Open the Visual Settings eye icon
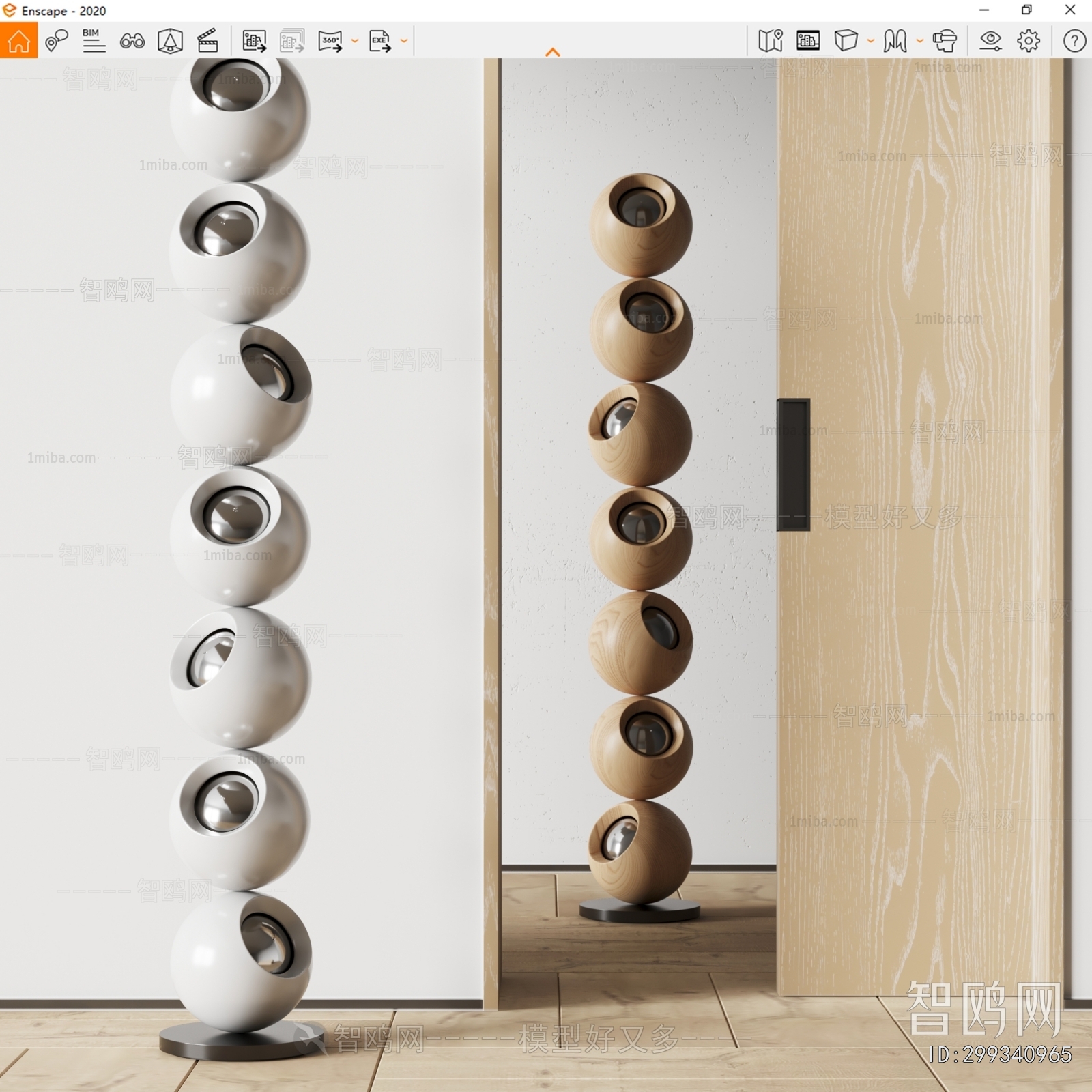 click(x=990, y=41)
